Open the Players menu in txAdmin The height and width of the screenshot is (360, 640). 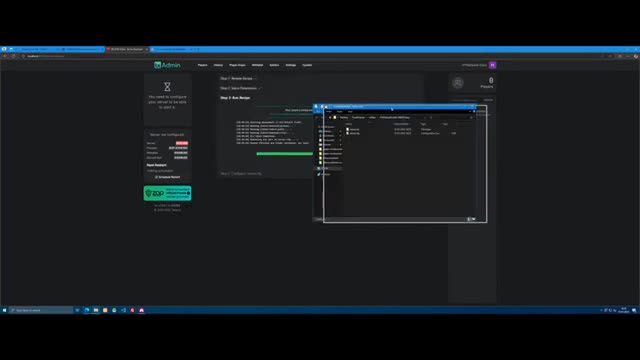click(202, 65)
